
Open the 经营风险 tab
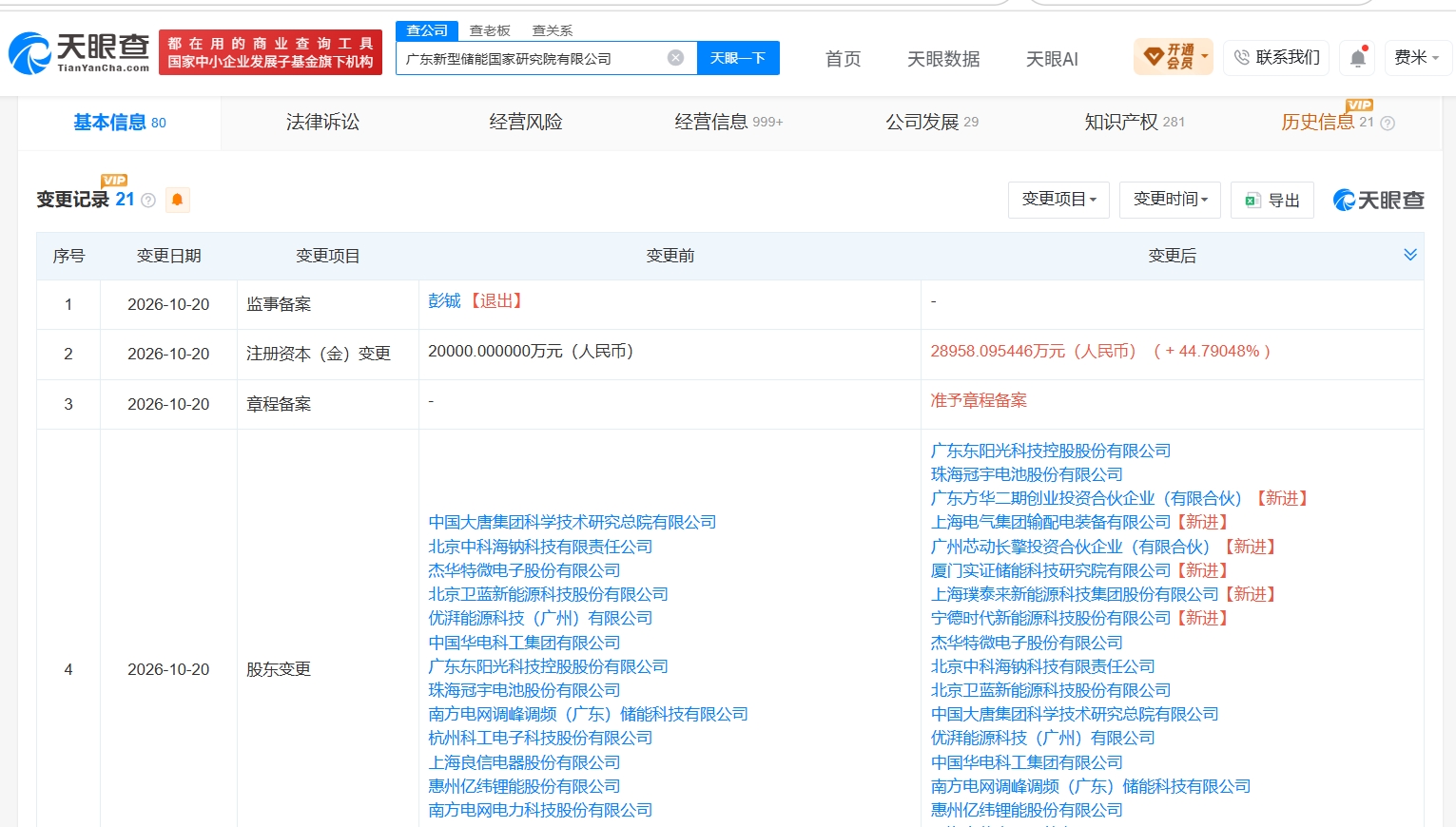coord(526,123)
